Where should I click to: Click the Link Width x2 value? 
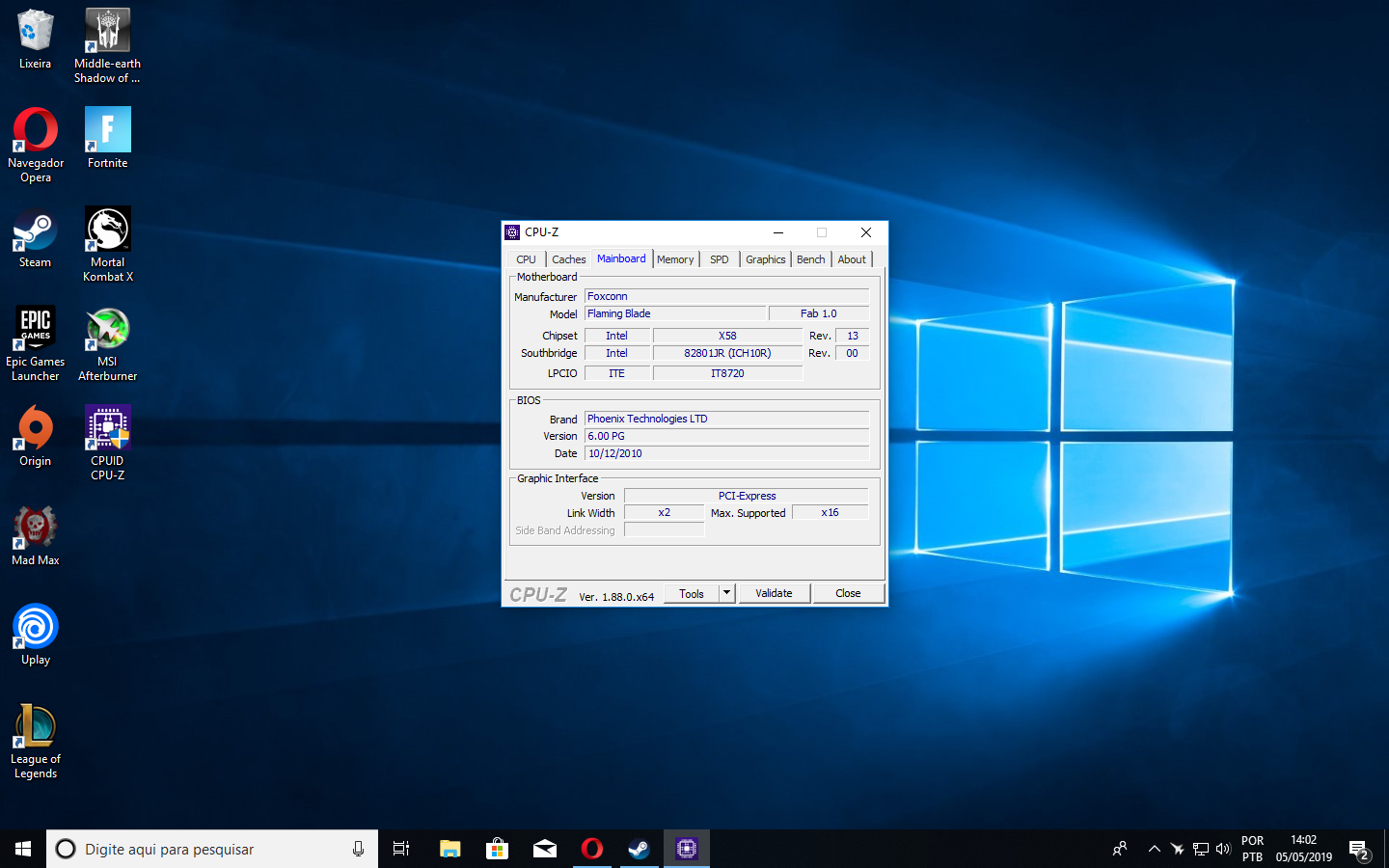(x=664, y=512)
